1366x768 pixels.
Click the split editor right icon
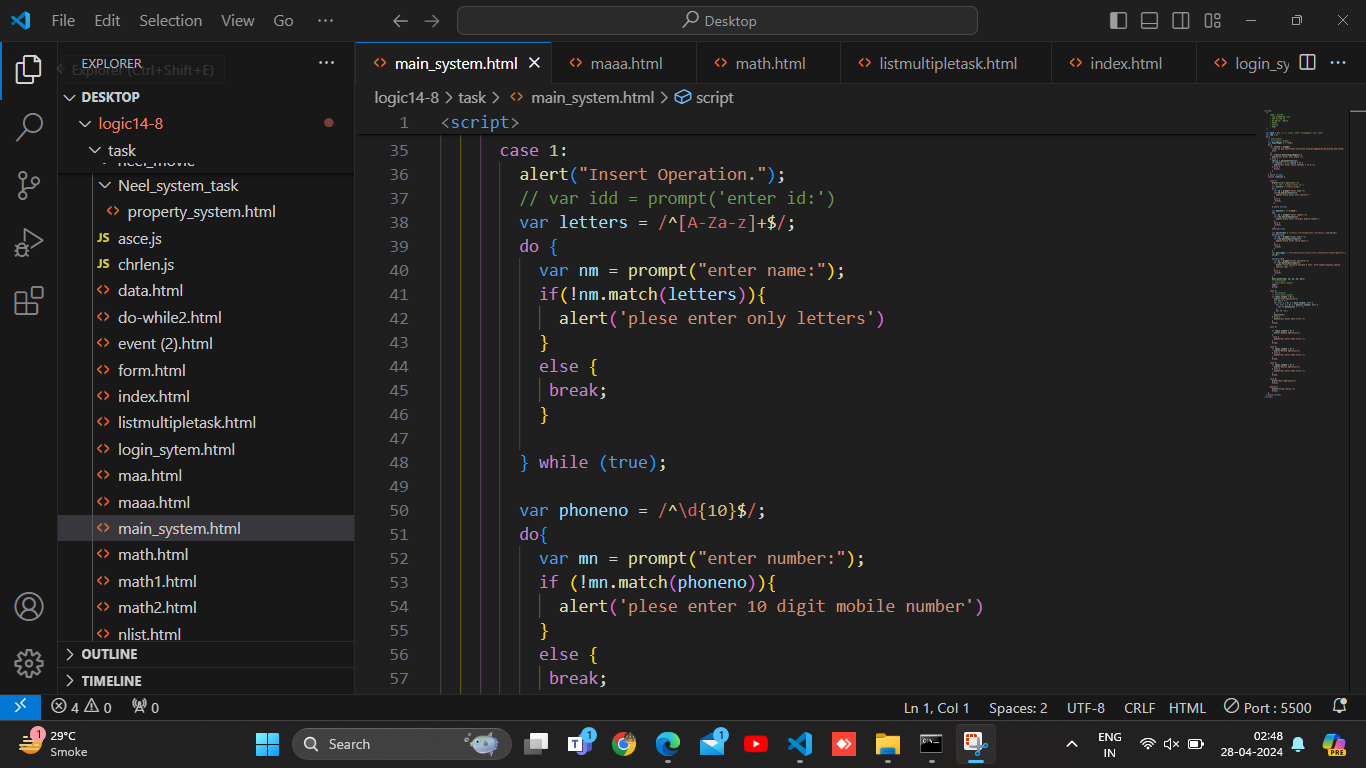click(1307, 63)
